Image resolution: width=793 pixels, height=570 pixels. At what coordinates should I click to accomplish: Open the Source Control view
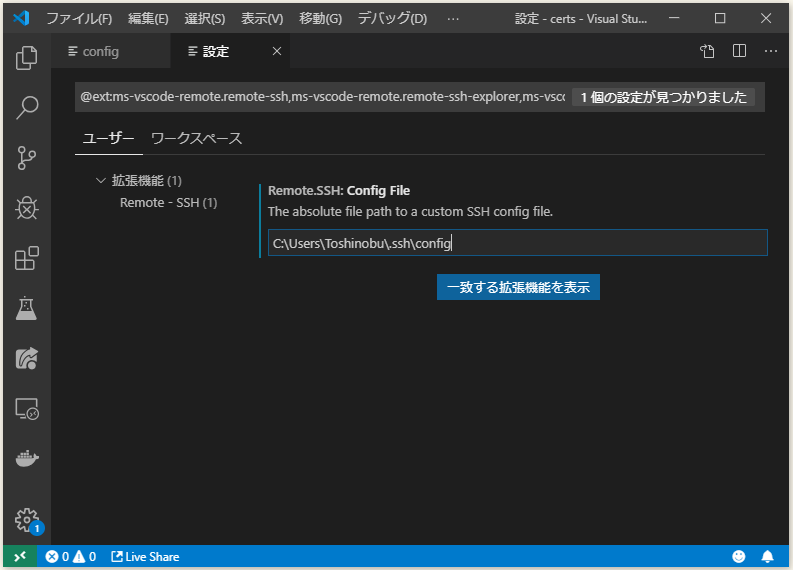pyautogui.click(x=26, y=158)
